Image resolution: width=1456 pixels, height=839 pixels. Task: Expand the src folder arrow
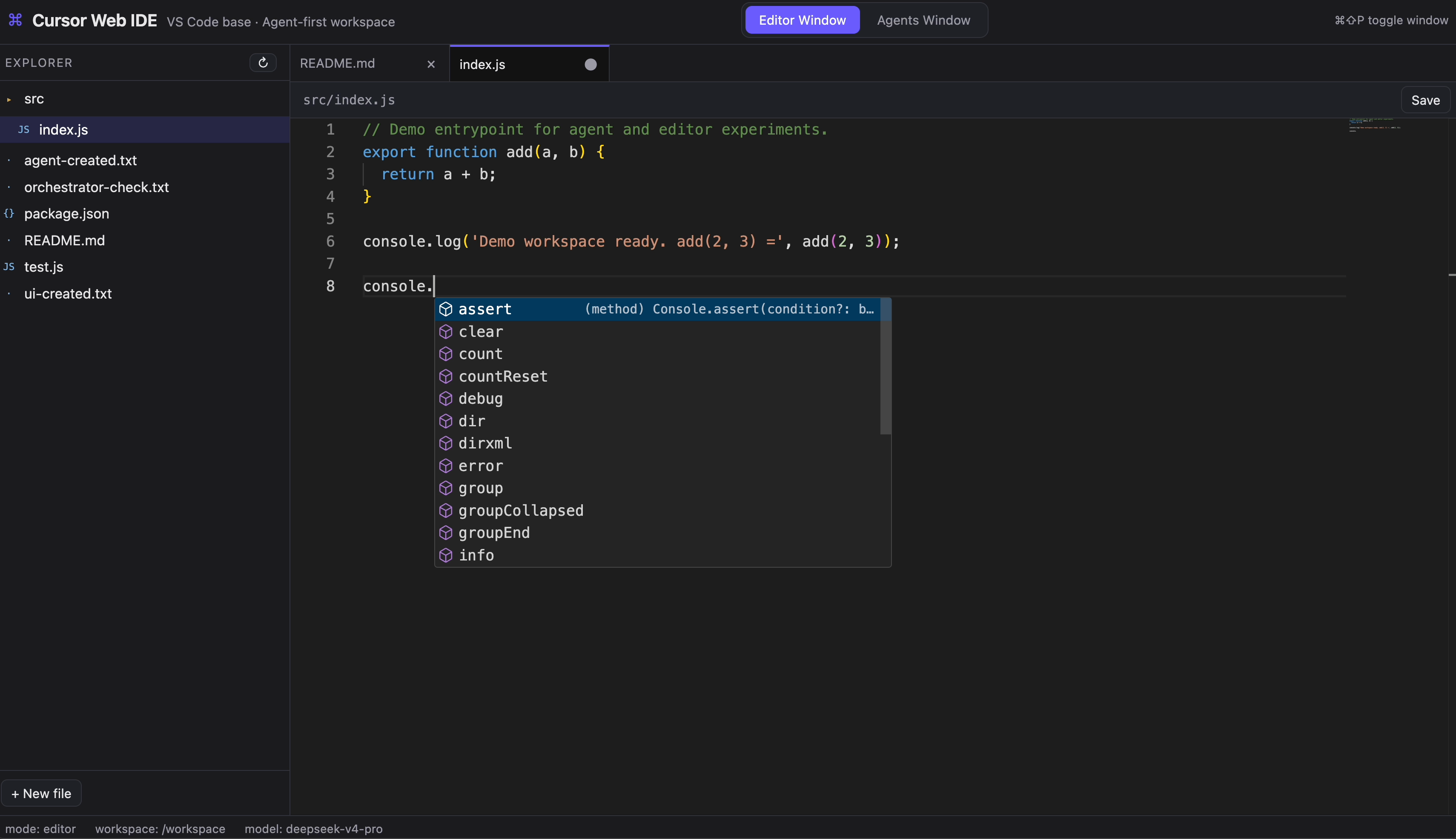point(9,100)
